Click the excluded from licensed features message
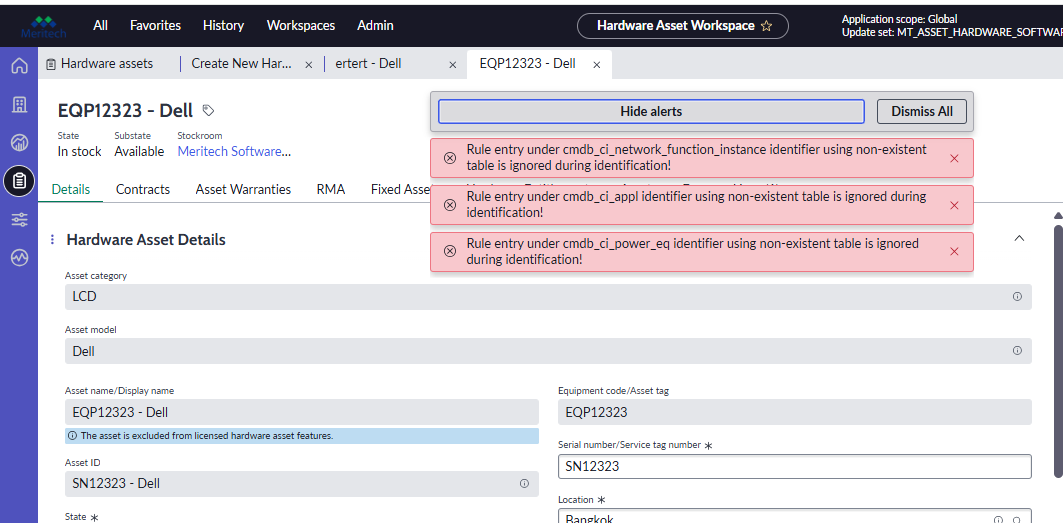Viewport: 1063px width, 523px height. [302, 435]
